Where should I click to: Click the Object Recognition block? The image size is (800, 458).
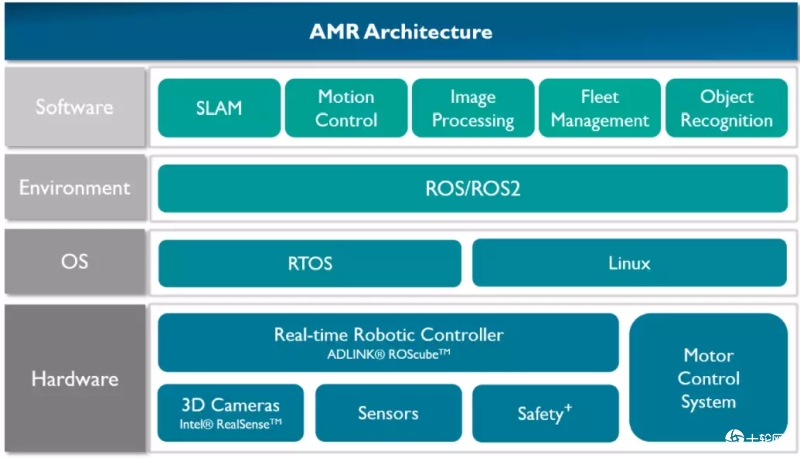pos(727,108)
